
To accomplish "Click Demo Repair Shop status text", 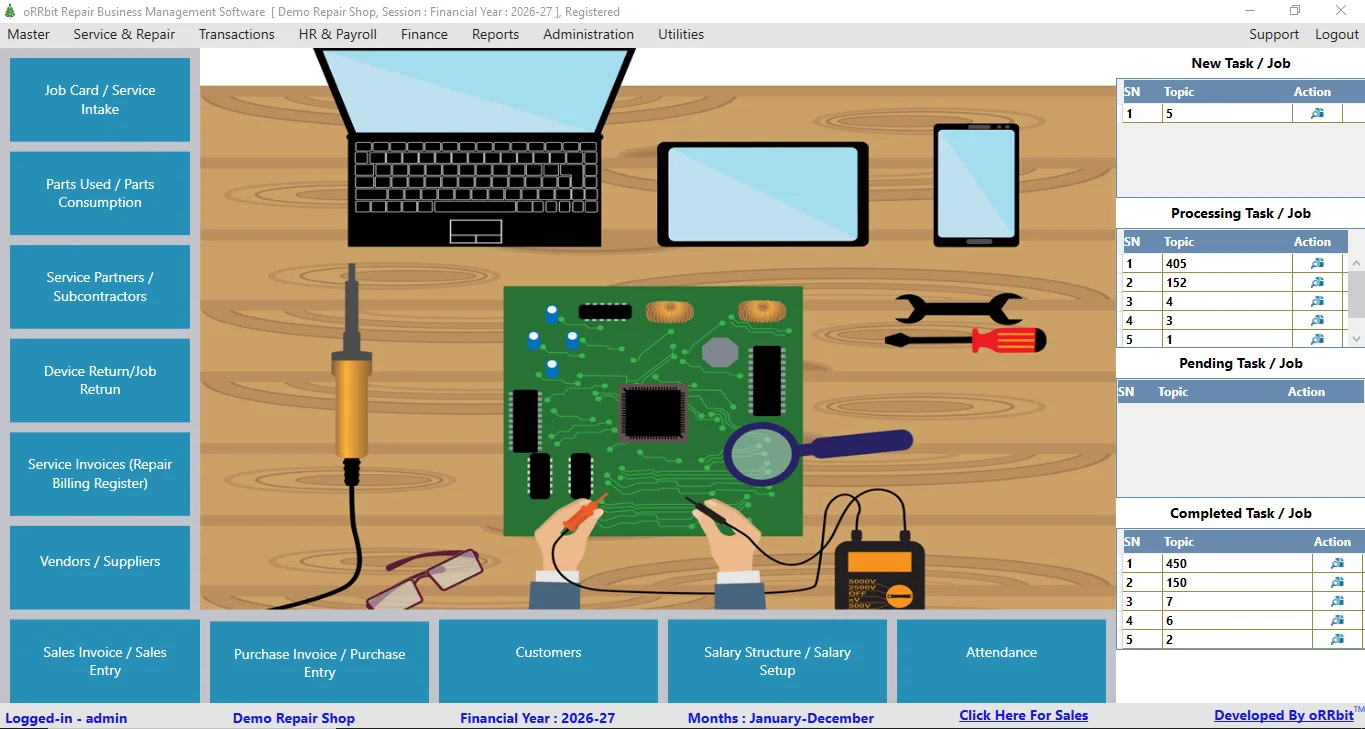I will (x=293, y=718).
